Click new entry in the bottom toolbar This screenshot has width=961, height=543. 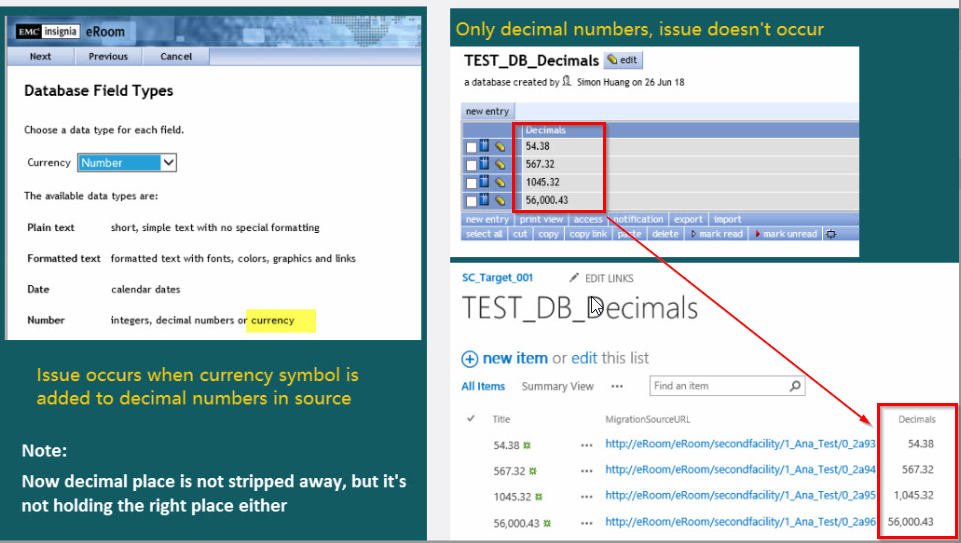487,219
